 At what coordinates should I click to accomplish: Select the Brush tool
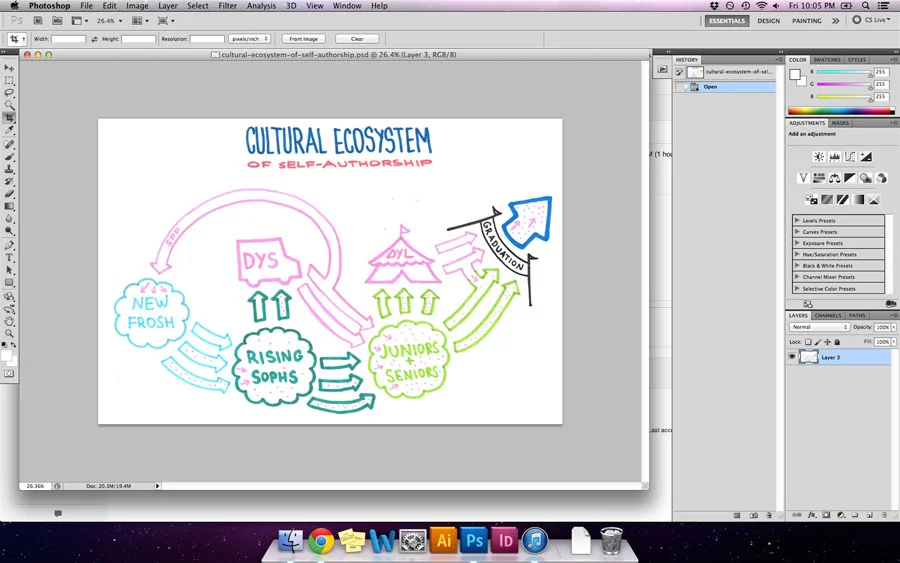click(x=9, y=157)
